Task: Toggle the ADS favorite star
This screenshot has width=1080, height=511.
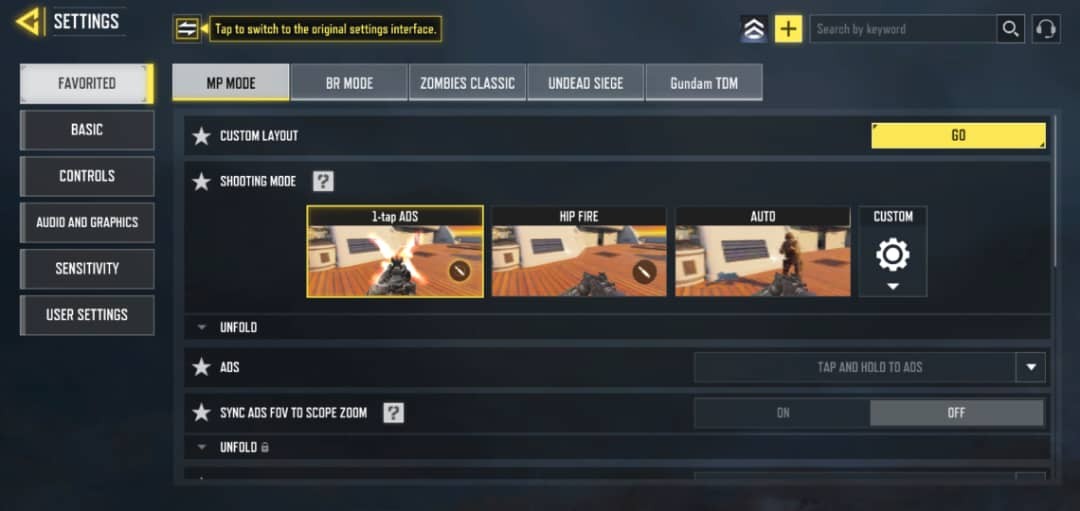Action: (201, 368)
